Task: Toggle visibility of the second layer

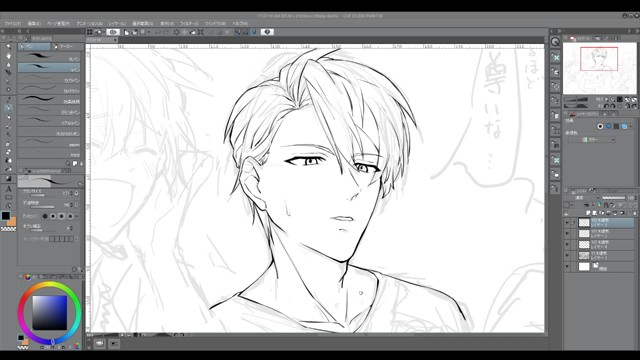Action: pyautogui.click(x=567, y=233)
